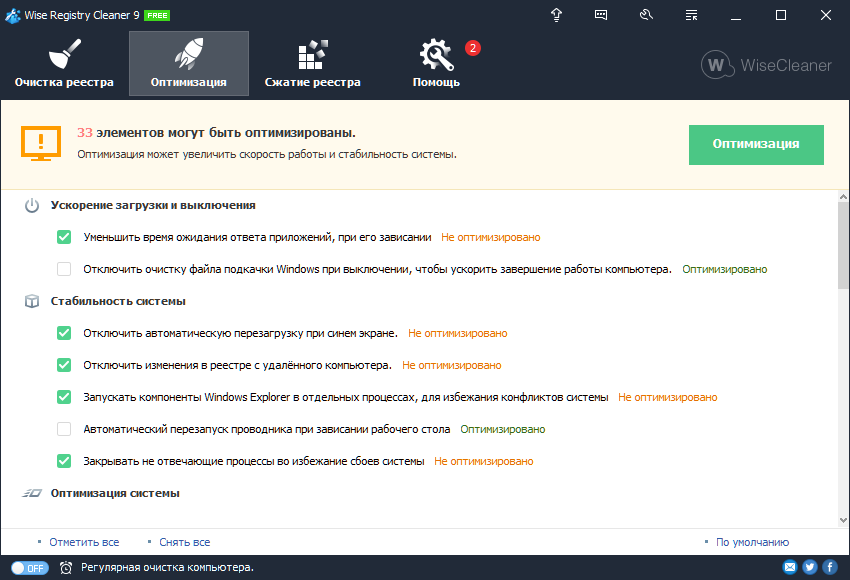850x580 pixels.
Task: Click Не оптимизировано status beside синем экране item
Action: click(458, 333)
